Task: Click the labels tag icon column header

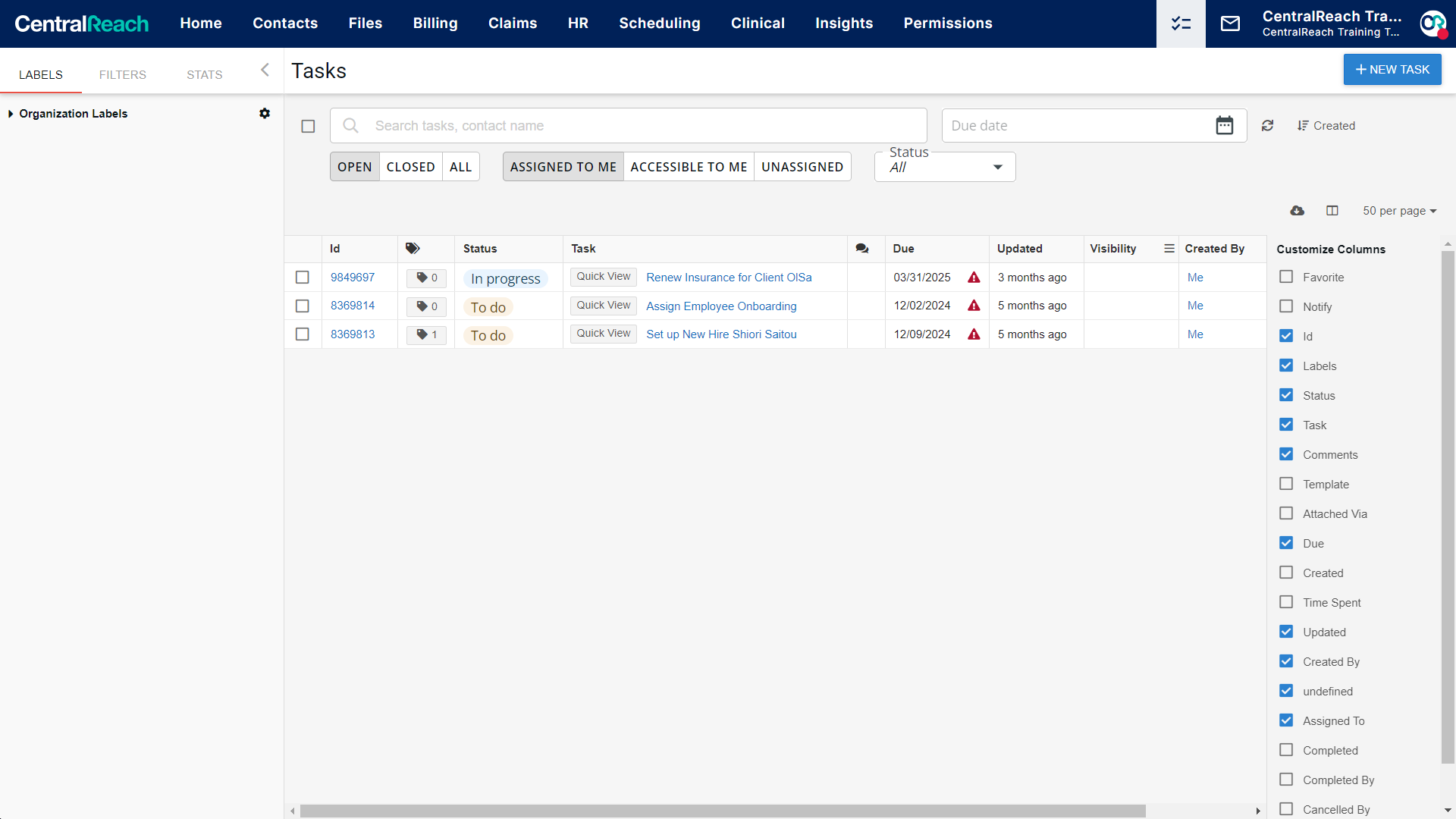Action: point(413,248)
